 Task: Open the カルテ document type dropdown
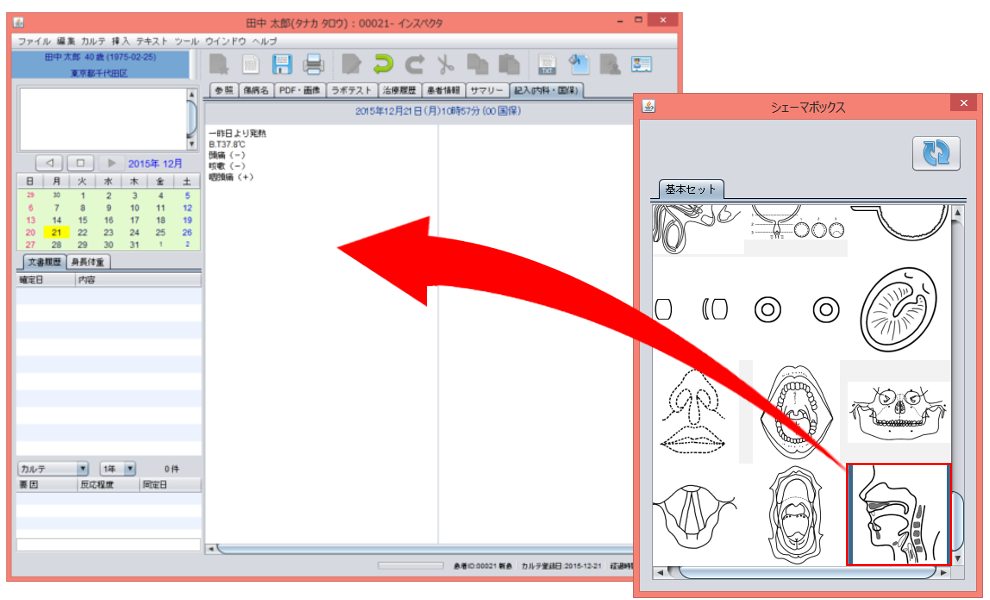[x=53, y=468]
